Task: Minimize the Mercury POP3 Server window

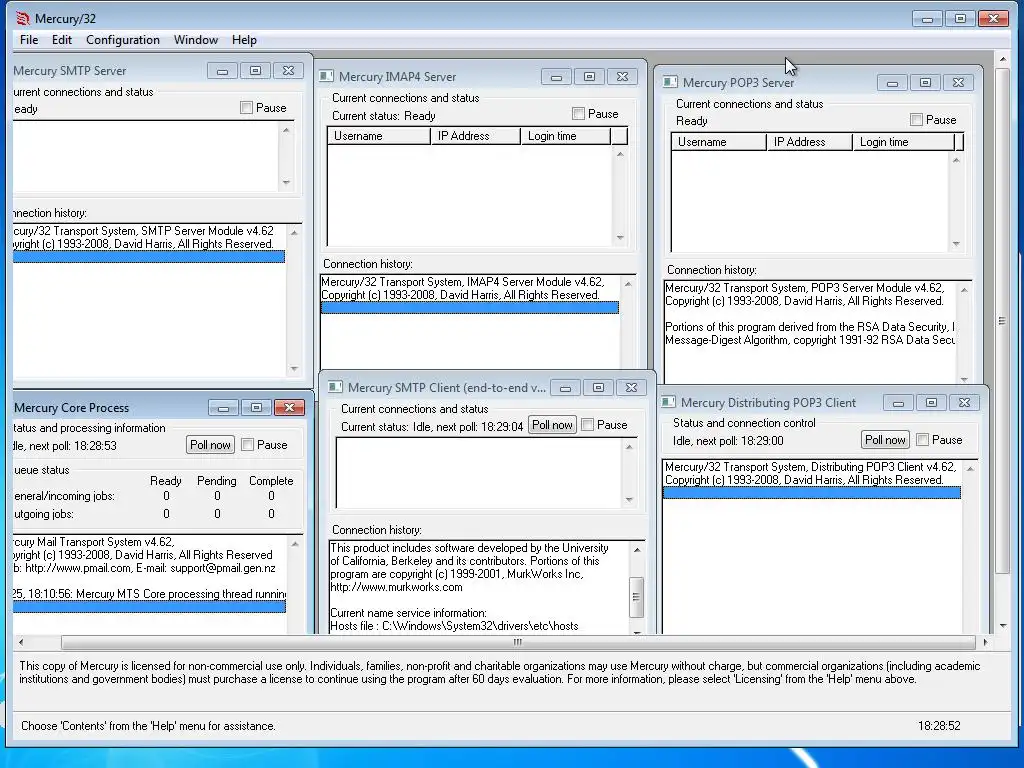Action: pos(892,83)
